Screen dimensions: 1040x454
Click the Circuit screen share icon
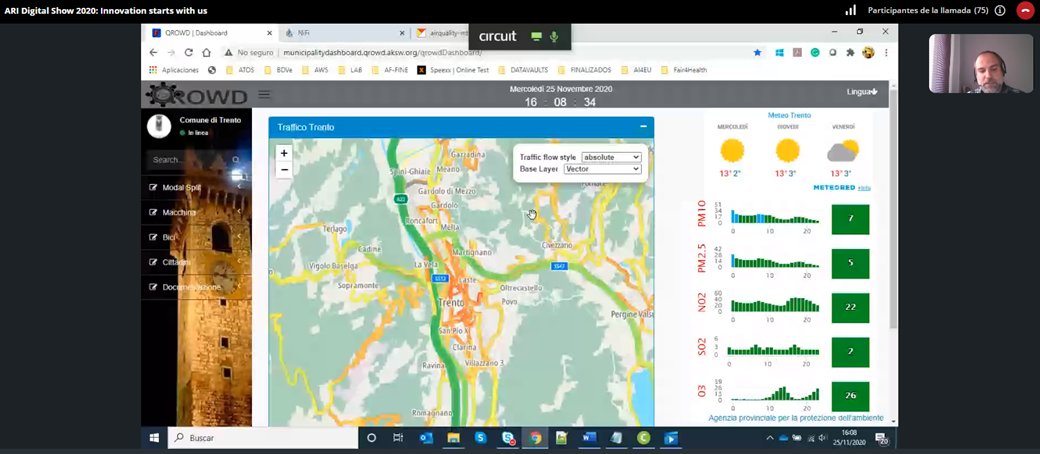[536, 37]
